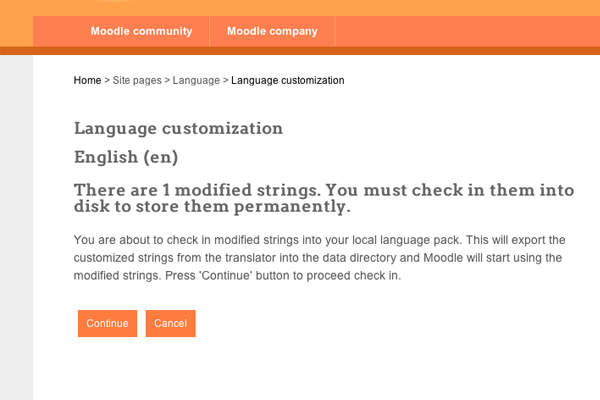The image size is (600, 400).
Task: Go to Home in the breadcrumb
Action: [x=87, y=80]
